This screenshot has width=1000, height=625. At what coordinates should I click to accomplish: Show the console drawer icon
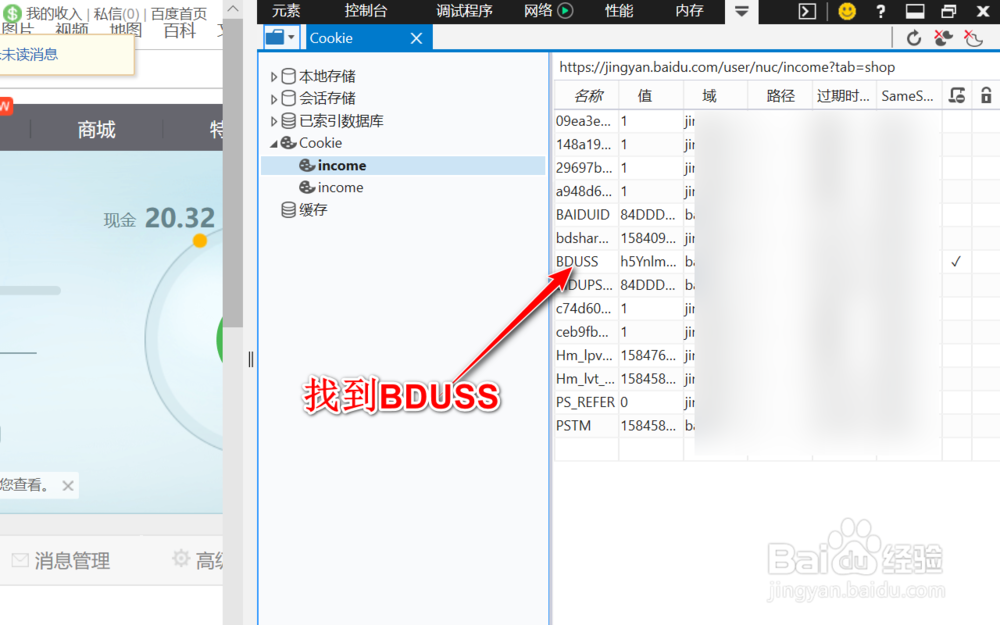[807, 11]
